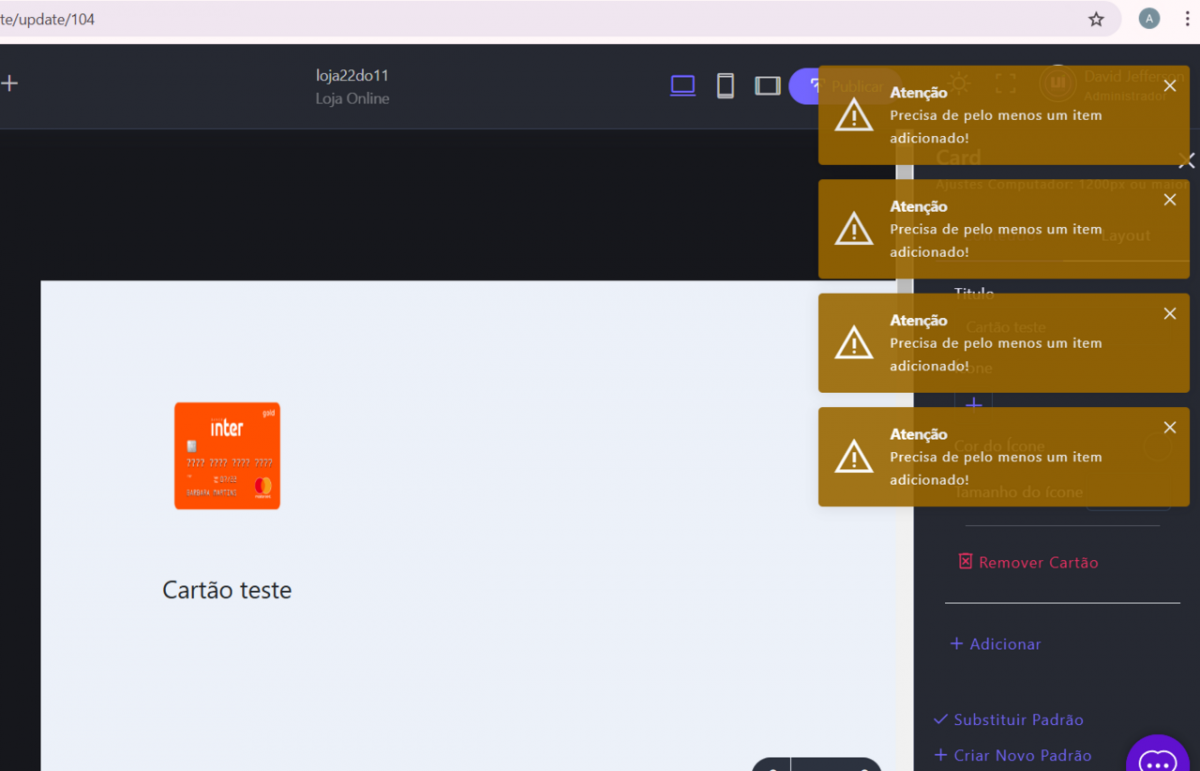Select the Inter card image on canvas
The image size is (1200, 771).
pyautogui.click(x=227, y=456)
